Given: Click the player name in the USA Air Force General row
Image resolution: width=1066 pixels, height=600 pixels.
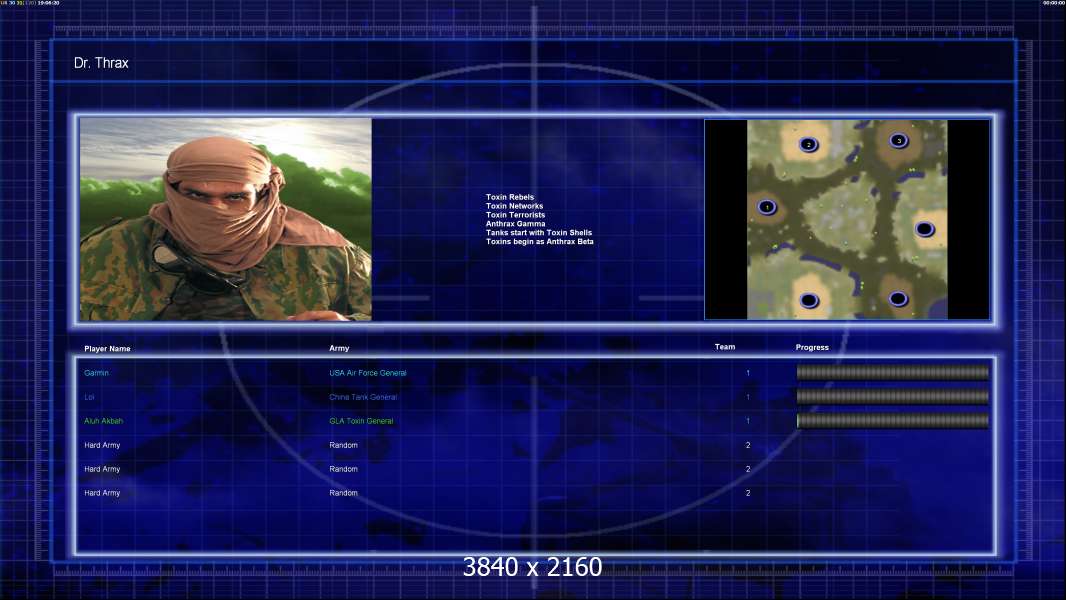Looking at the screenshot, I should click(x=97, y=373).
